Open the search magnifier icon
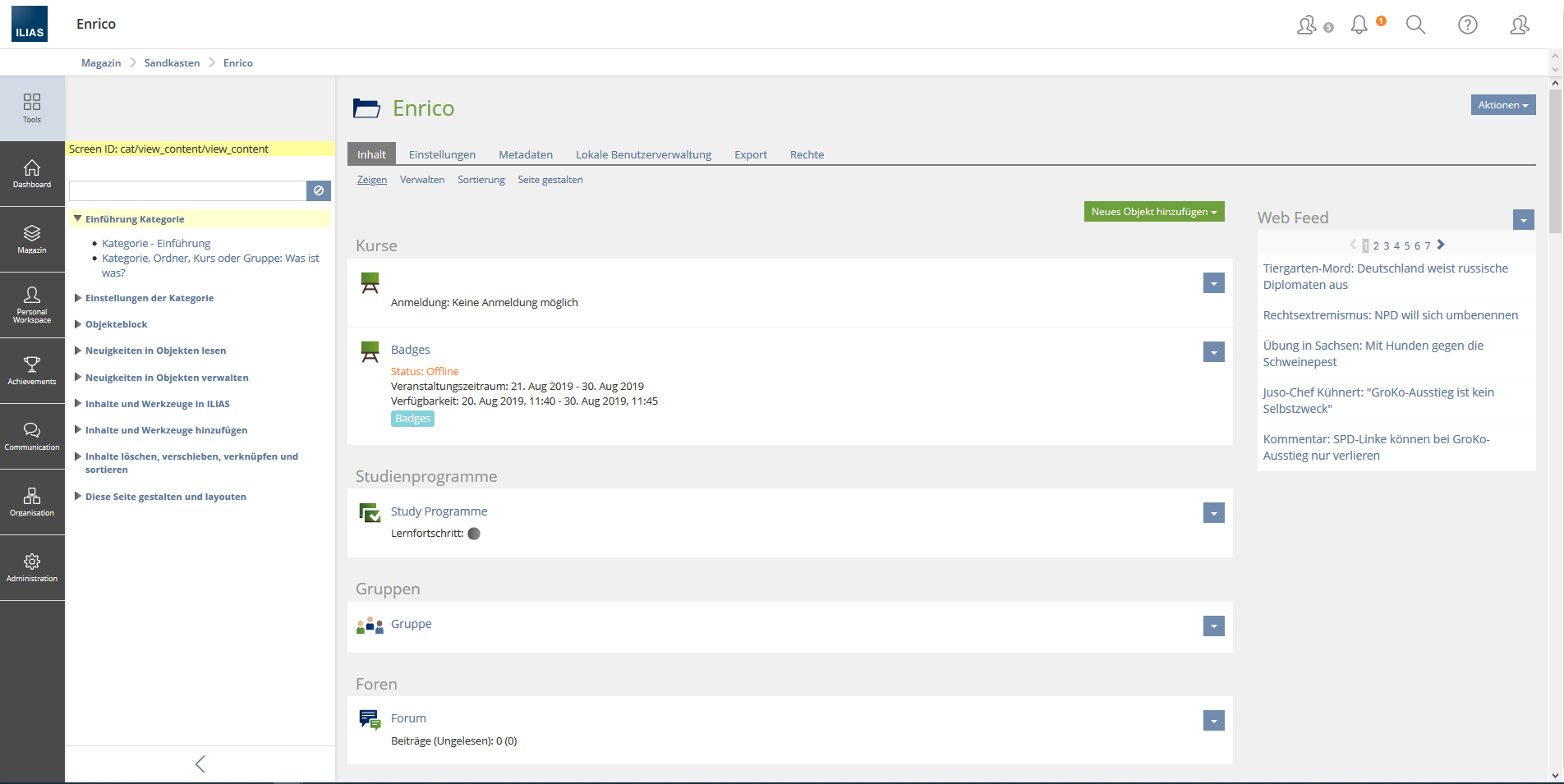 click(x=1415, y=25)
